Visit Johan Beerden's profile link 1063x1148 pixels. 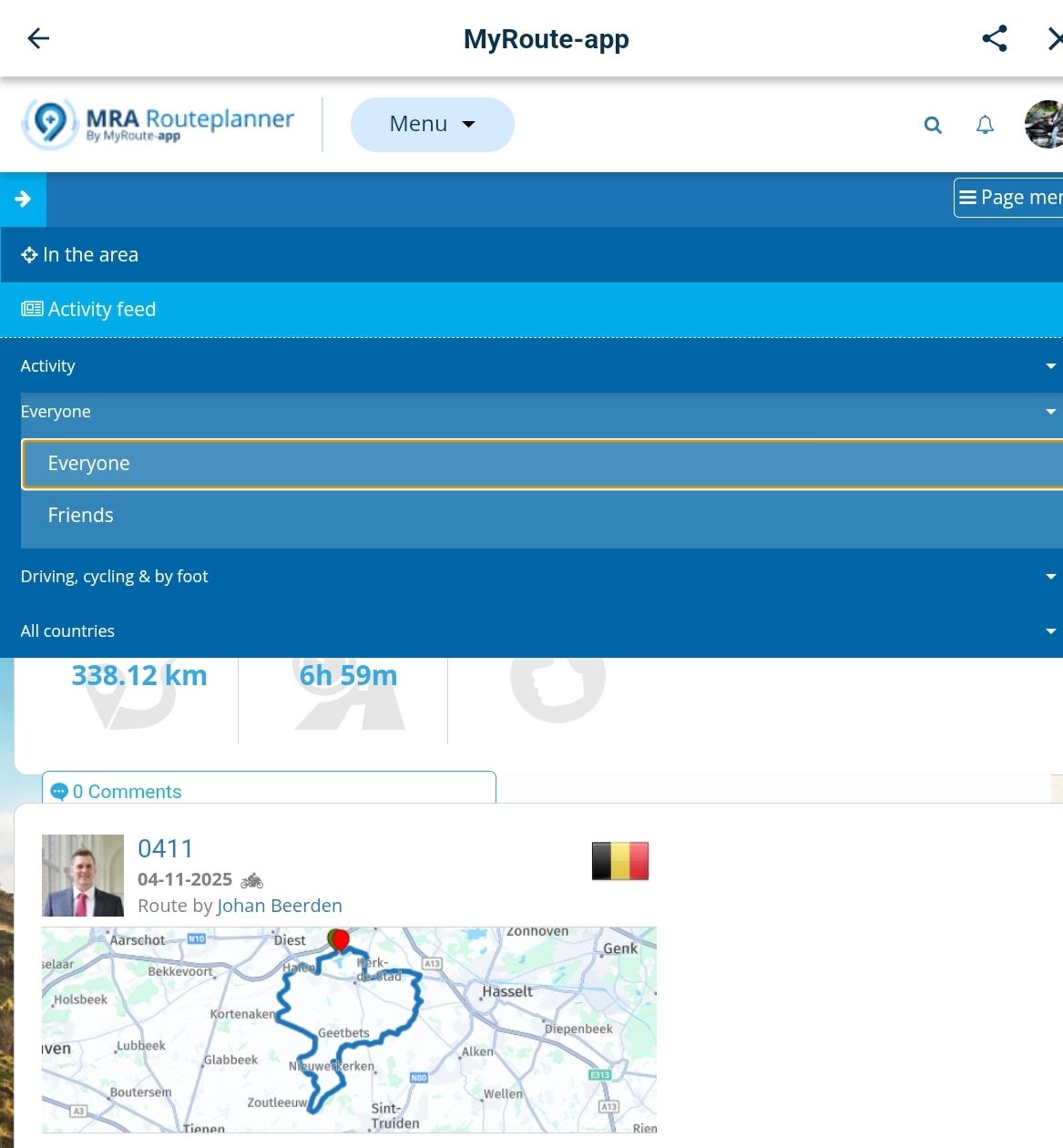click(279, 905)
